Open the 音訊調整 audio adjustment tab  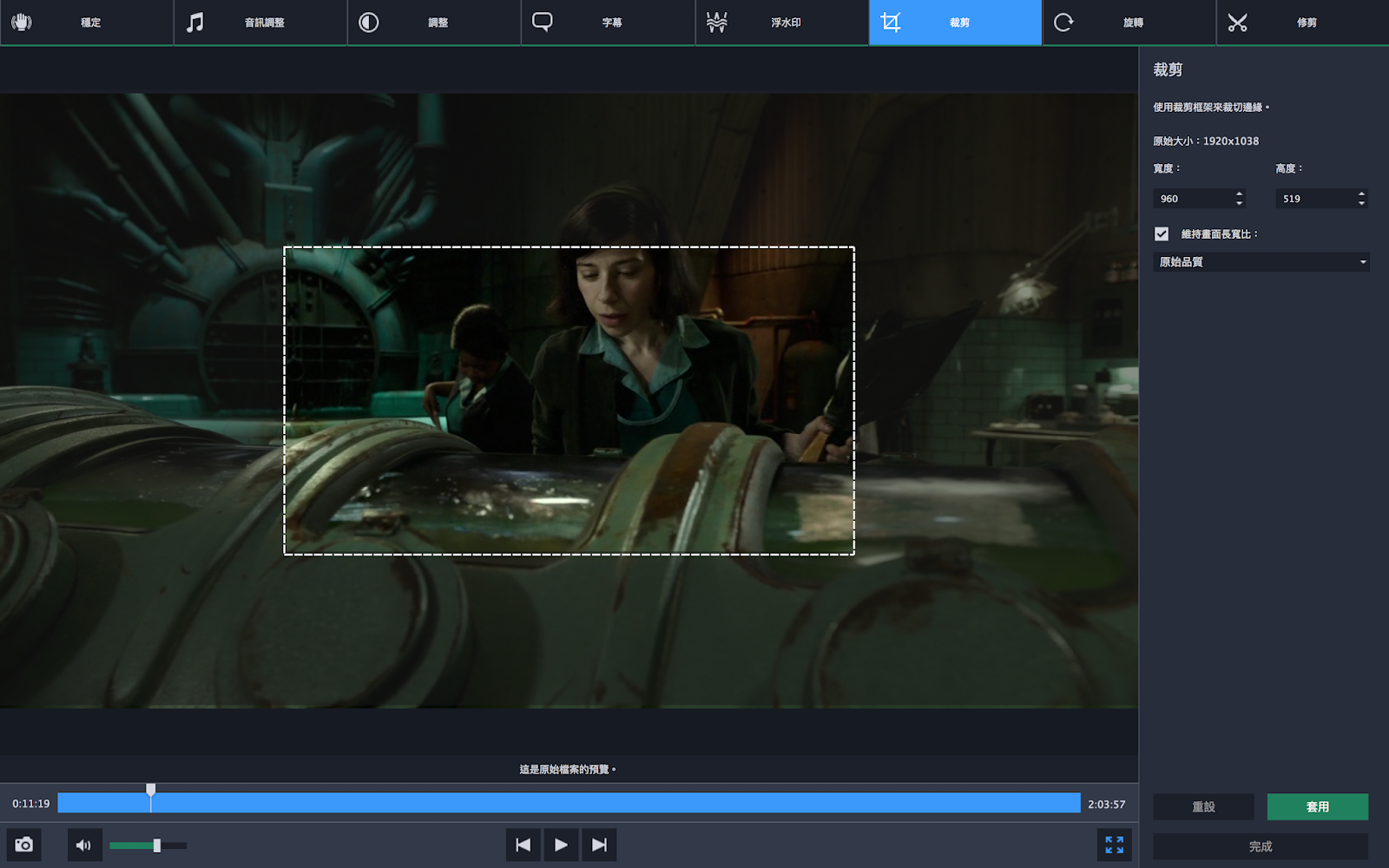pyautogui.click(x=260, y=23)
